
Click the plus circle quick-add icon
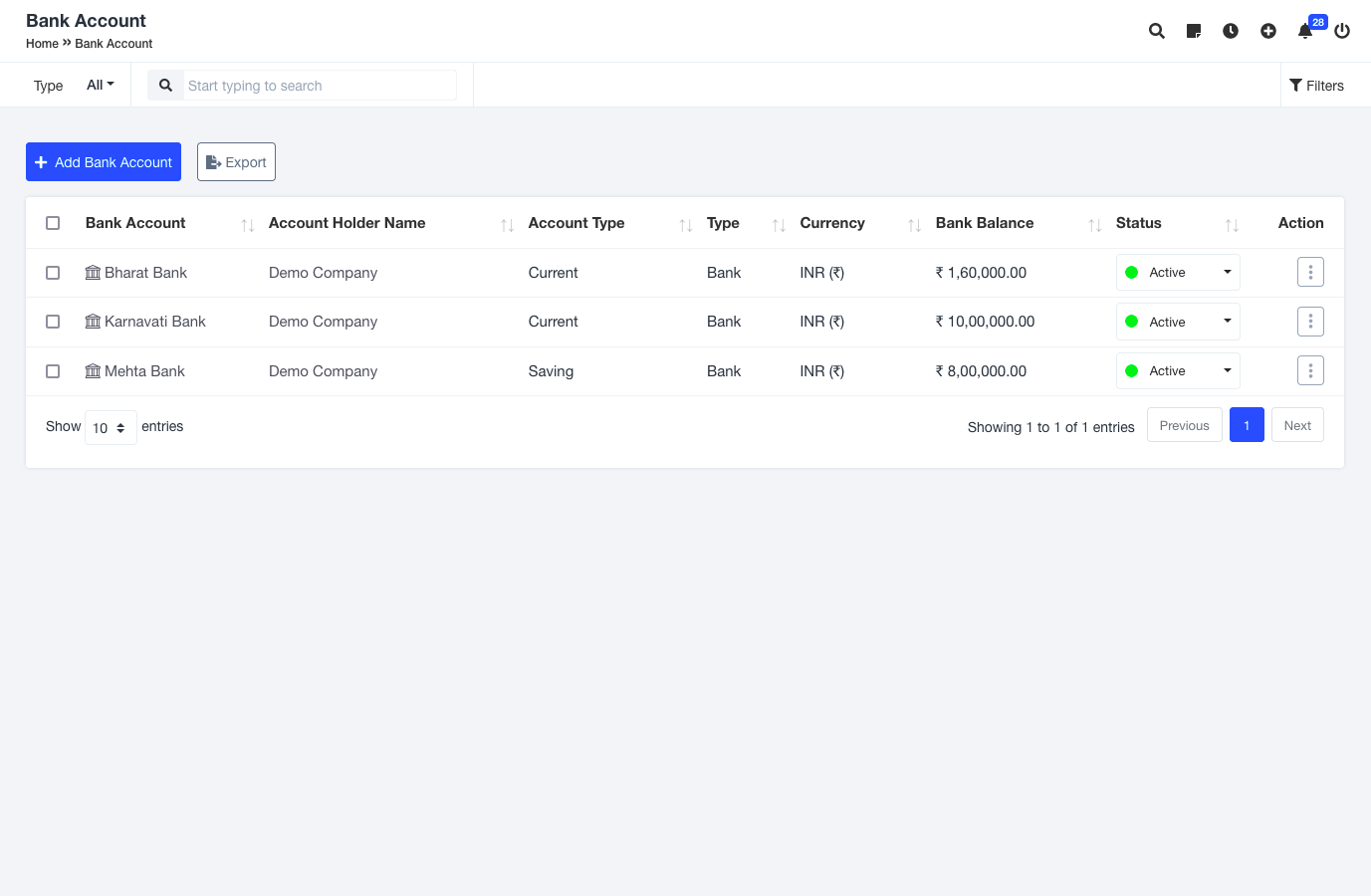coord(1268,31)
